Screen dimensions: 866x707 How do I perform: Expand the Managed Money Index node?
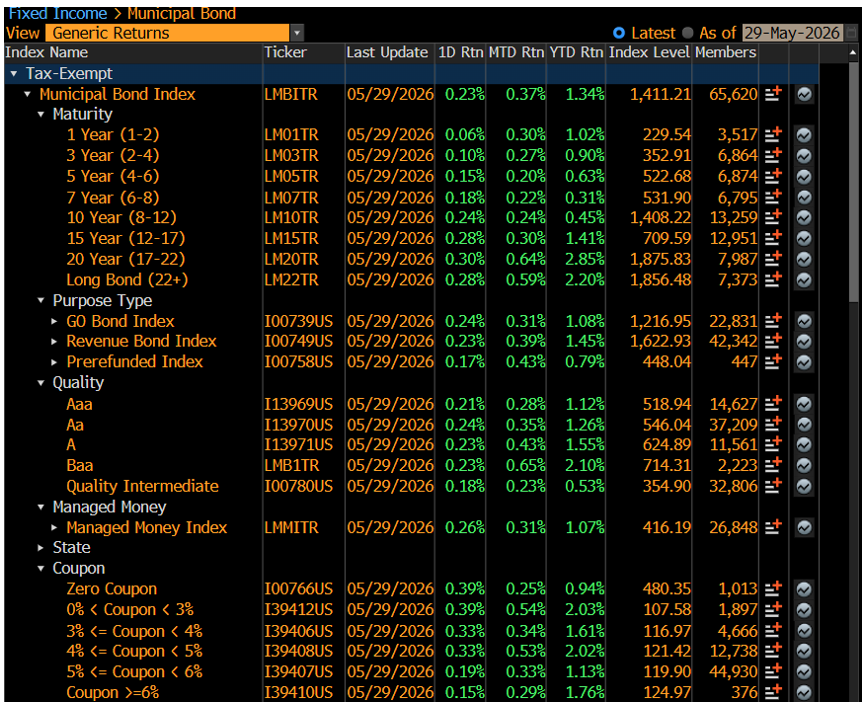(54, 527)
